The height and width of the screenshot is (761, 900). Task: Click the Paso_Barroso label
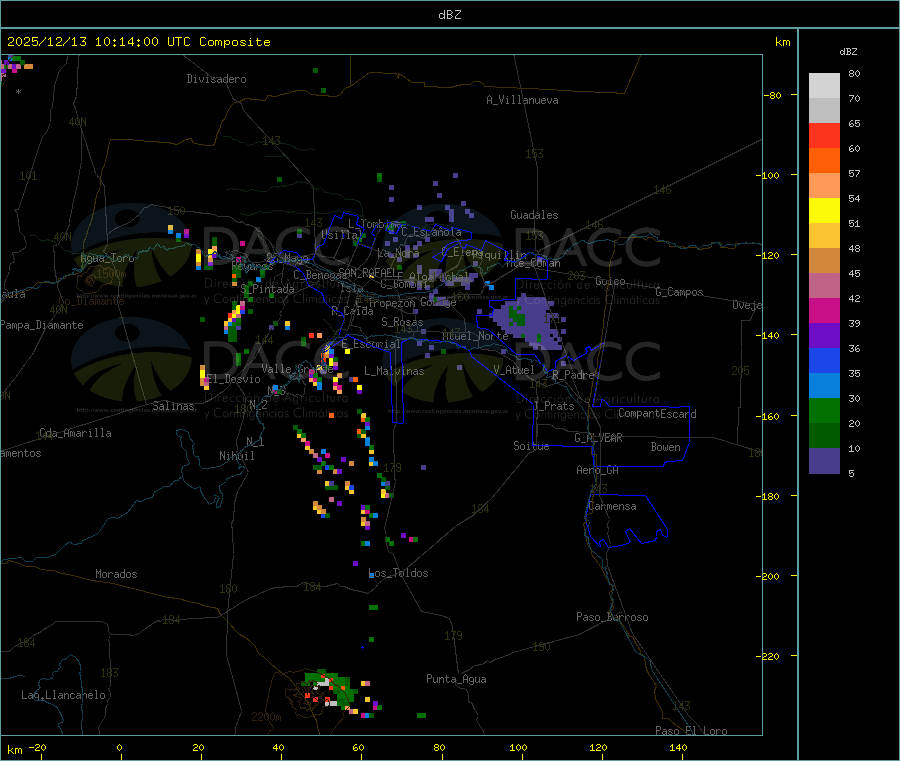click(x=612, y=617)
